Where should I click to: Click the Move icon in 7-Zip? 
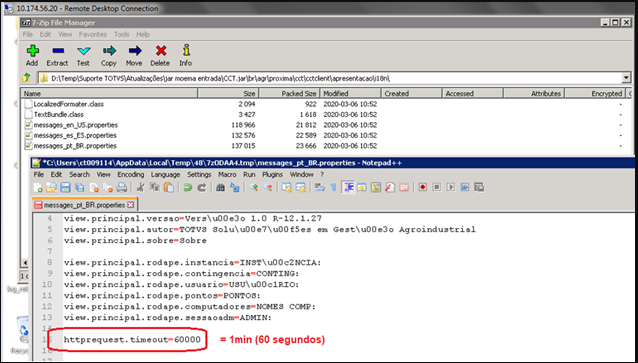[x=134, y=55]
